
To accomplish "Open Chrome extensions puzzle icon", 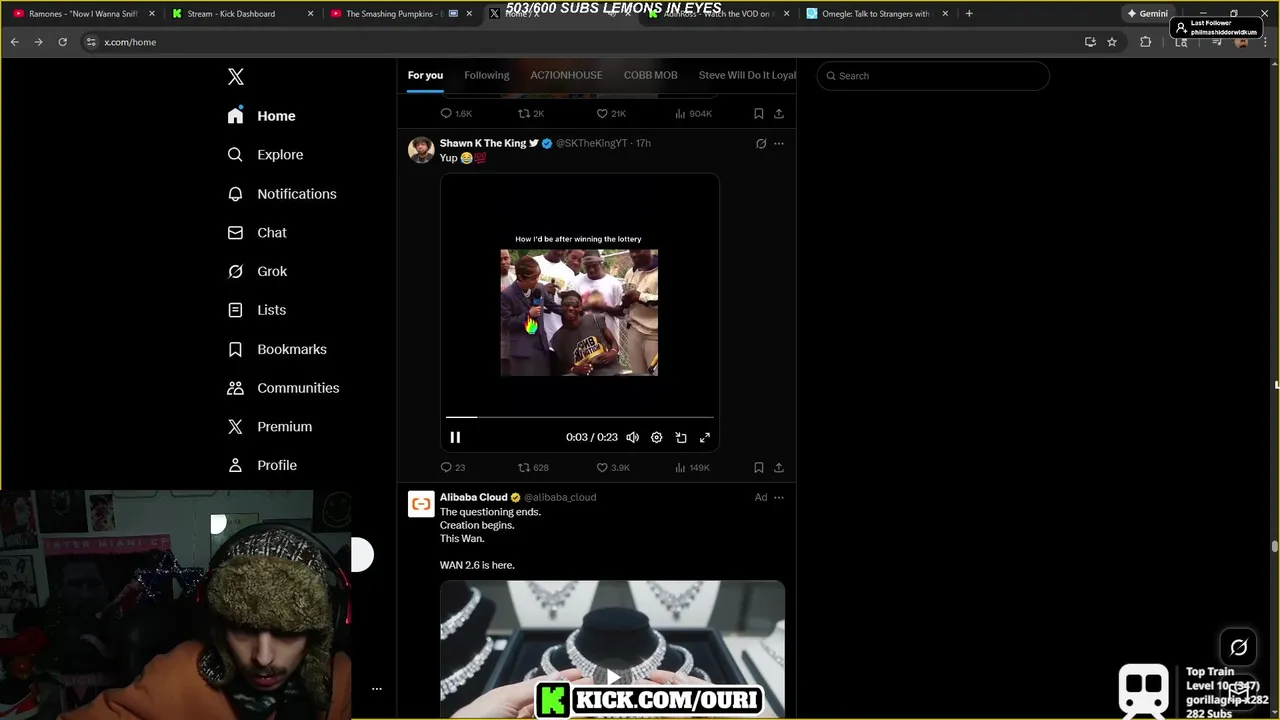I will coord(1146,42).
